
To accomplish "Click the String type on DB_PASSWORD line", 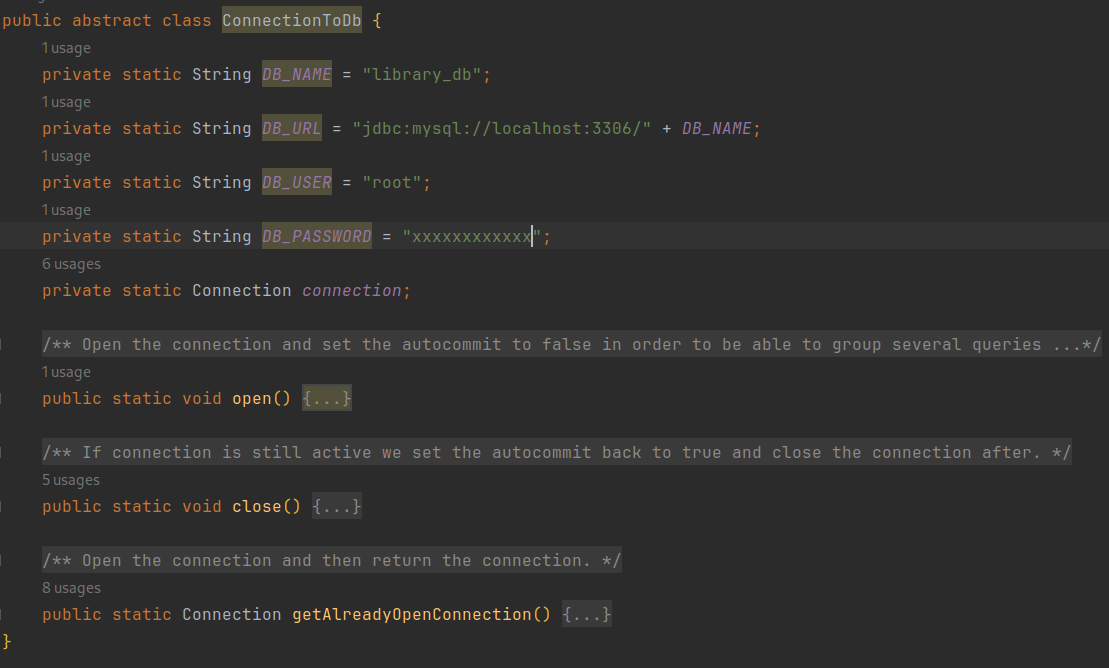I will [221, 236].
